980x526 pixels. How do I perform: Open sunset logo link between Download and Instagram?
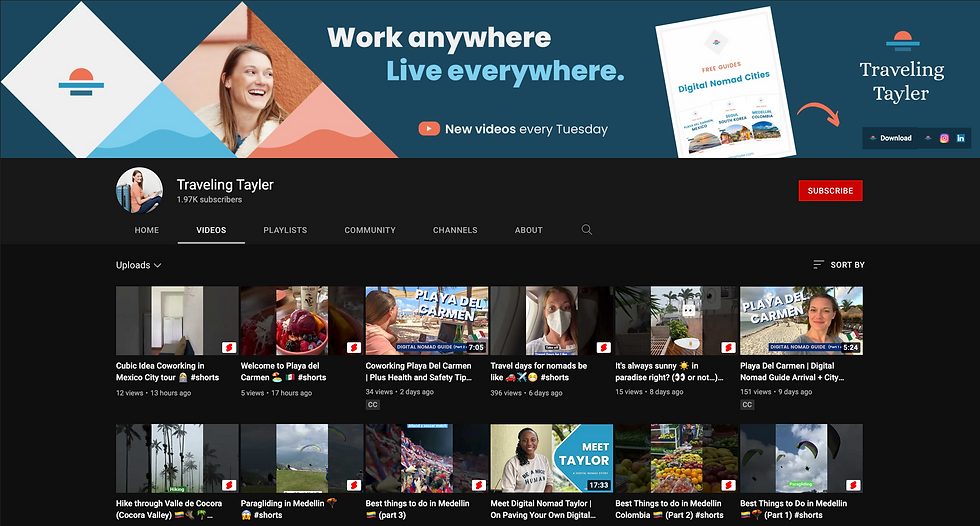928,138
